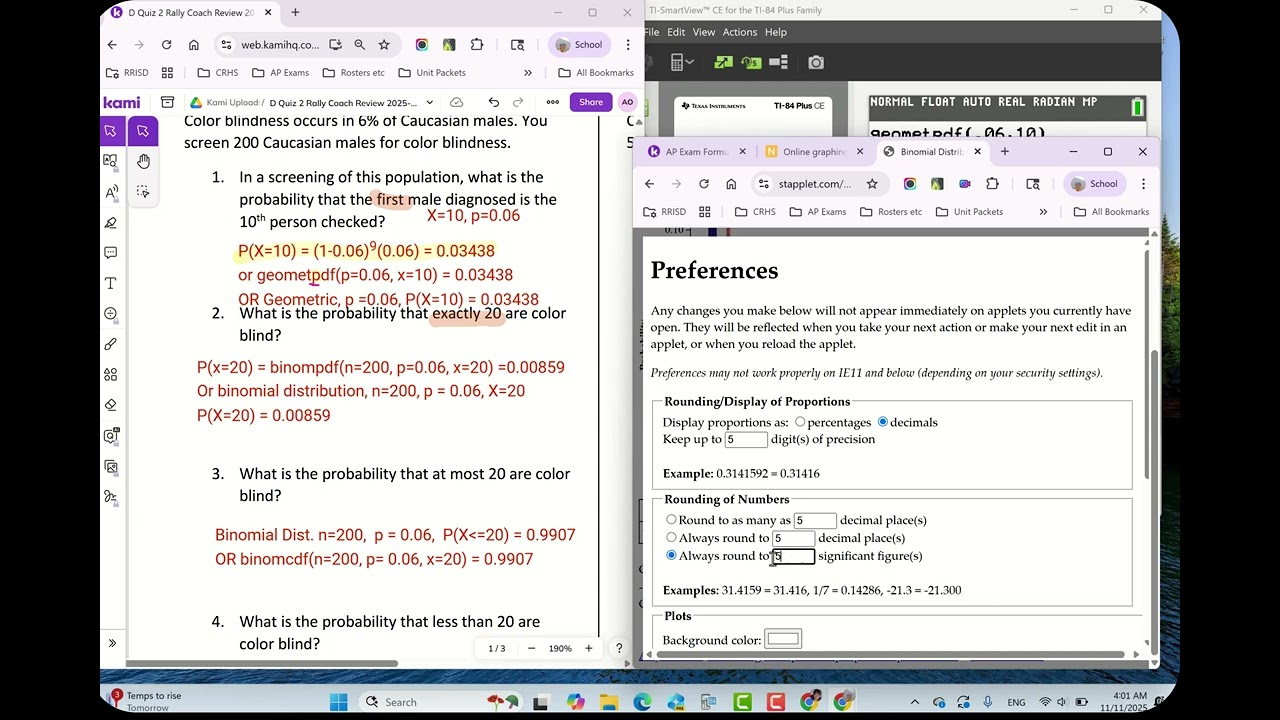Bookmark stapplet page with star icon
Screen dimensions: 1280x720
pos(872,184)
